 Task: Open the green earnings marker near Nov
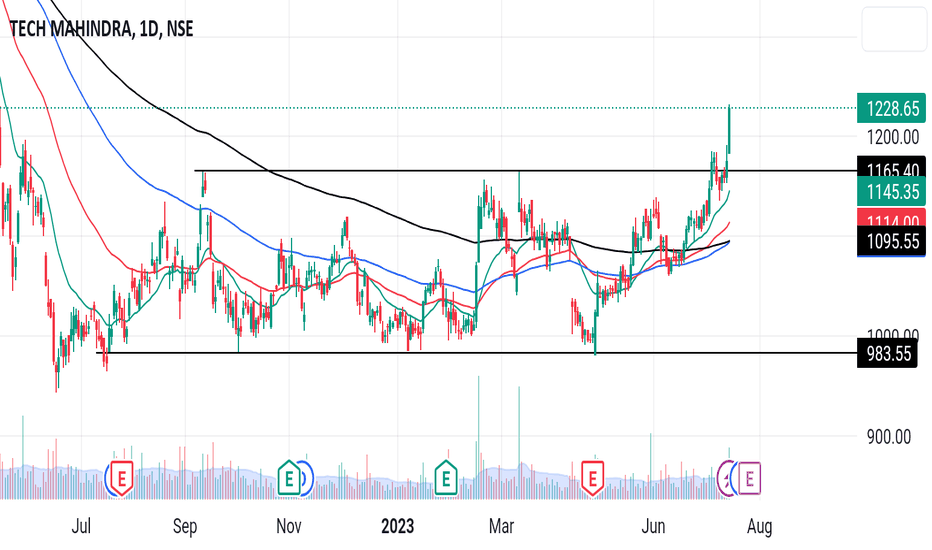click(x=289, y=478)
